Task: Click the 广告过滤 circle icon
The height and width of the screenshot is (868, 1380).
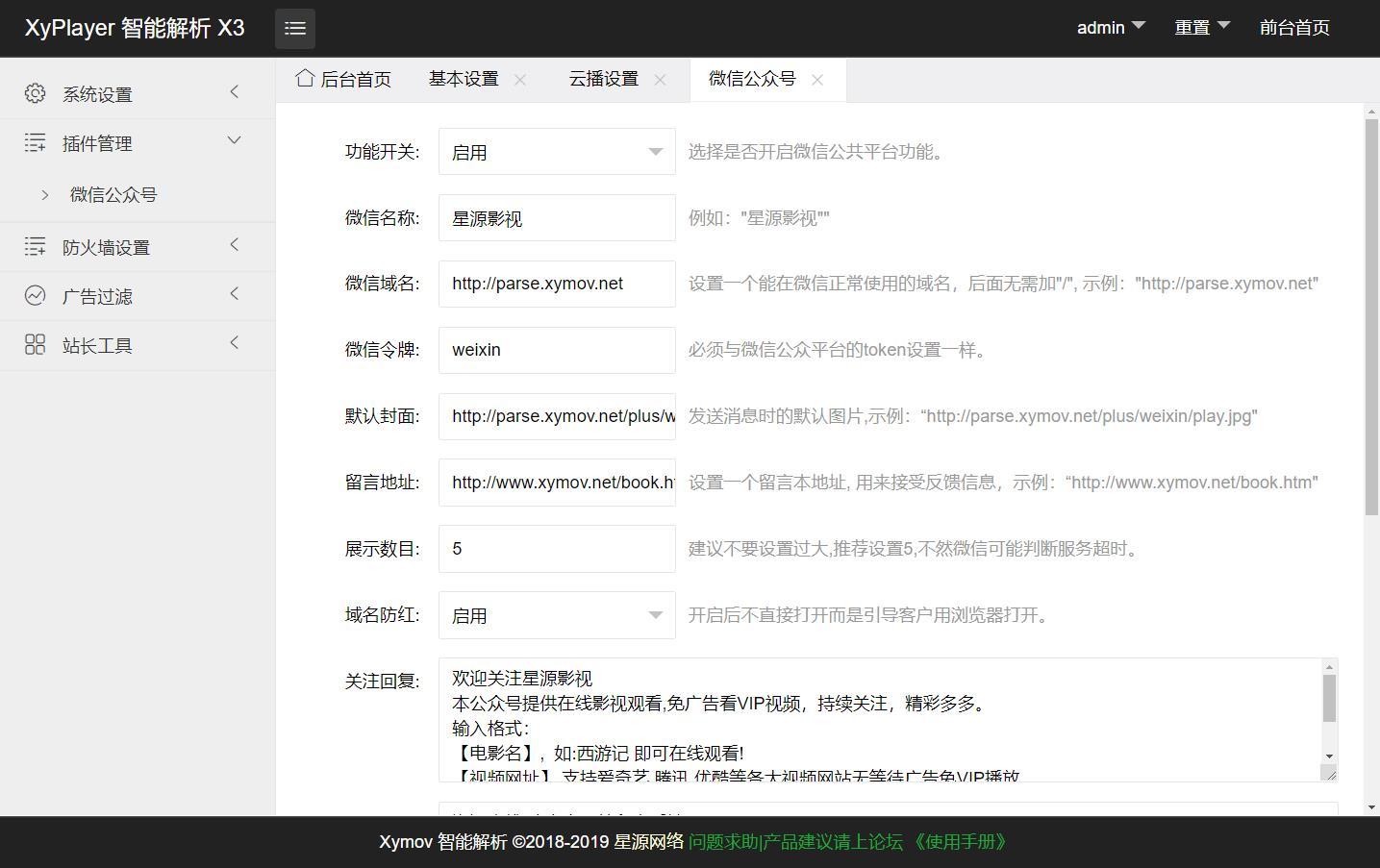Action: (x=35, y=295)
